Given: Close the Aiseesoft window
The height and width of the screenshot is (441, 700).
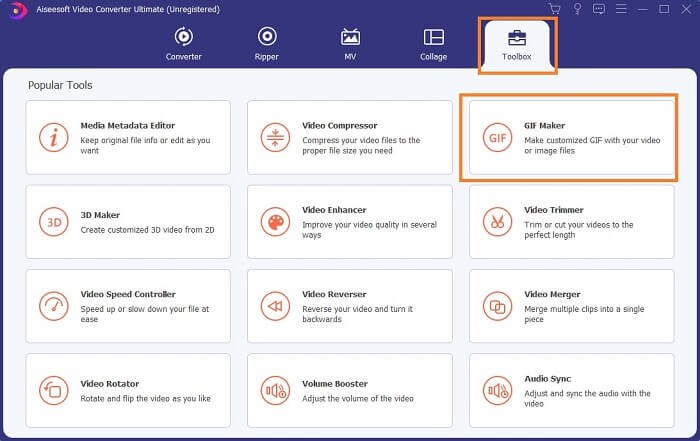Looking at the screenshot, I should tap(686, 9).
